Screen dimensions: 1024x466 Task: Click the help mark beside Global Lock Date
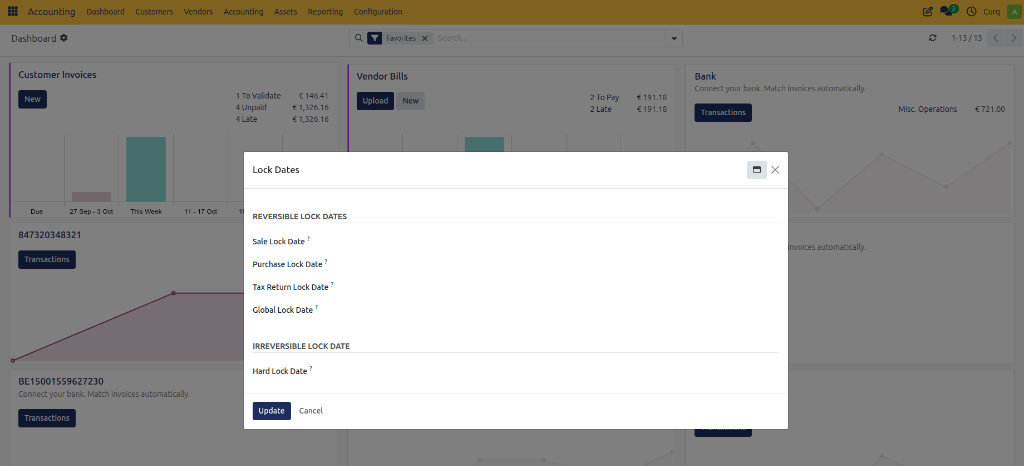[317, 307]
